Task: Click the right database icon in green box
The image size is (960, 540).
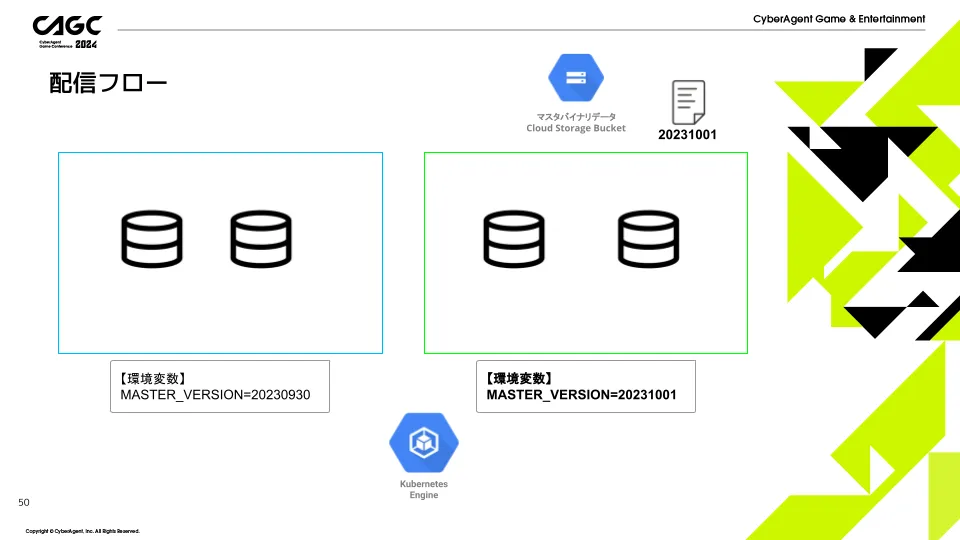Action: [647, 240]
